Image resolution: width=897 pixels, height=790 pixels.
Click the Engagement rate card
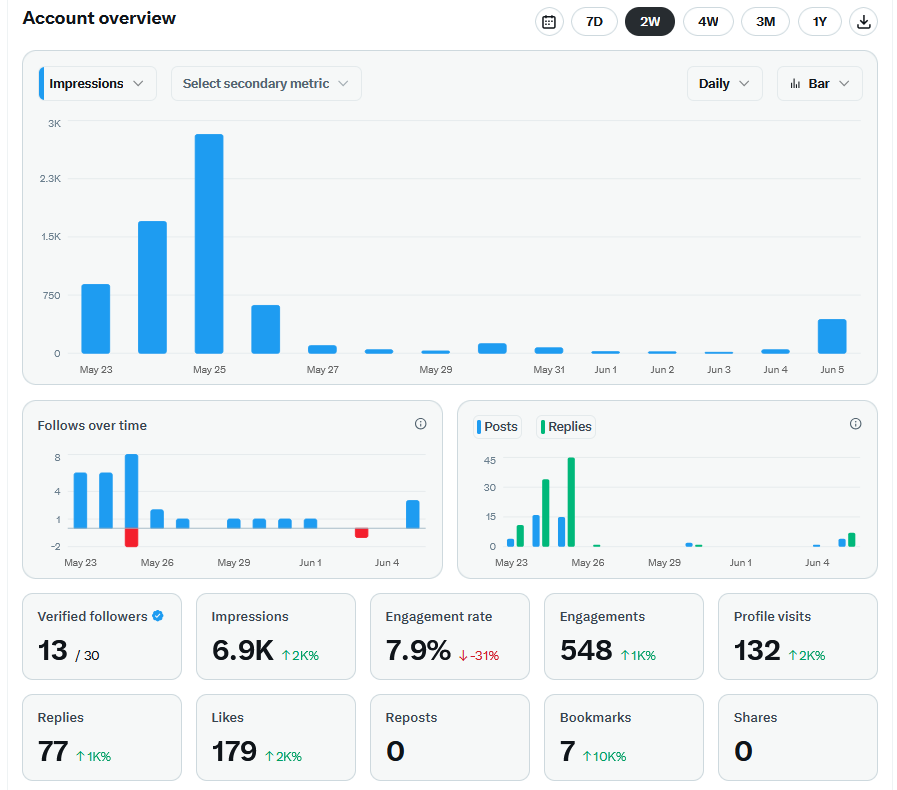[450, 636]
